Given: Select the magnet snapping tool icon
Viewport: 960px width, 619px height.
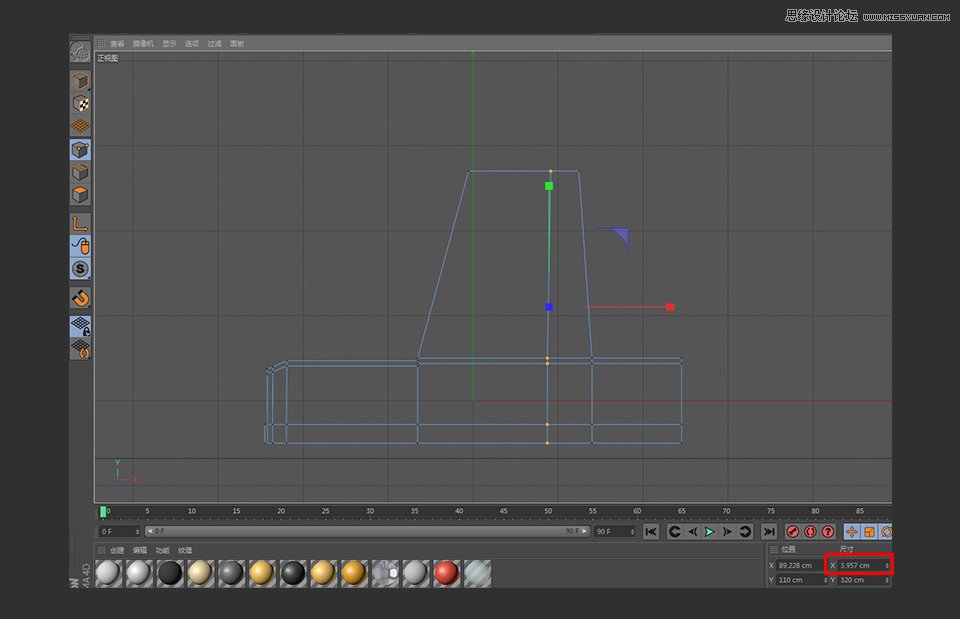Looking at the screenshot, I should pos(80,297).
